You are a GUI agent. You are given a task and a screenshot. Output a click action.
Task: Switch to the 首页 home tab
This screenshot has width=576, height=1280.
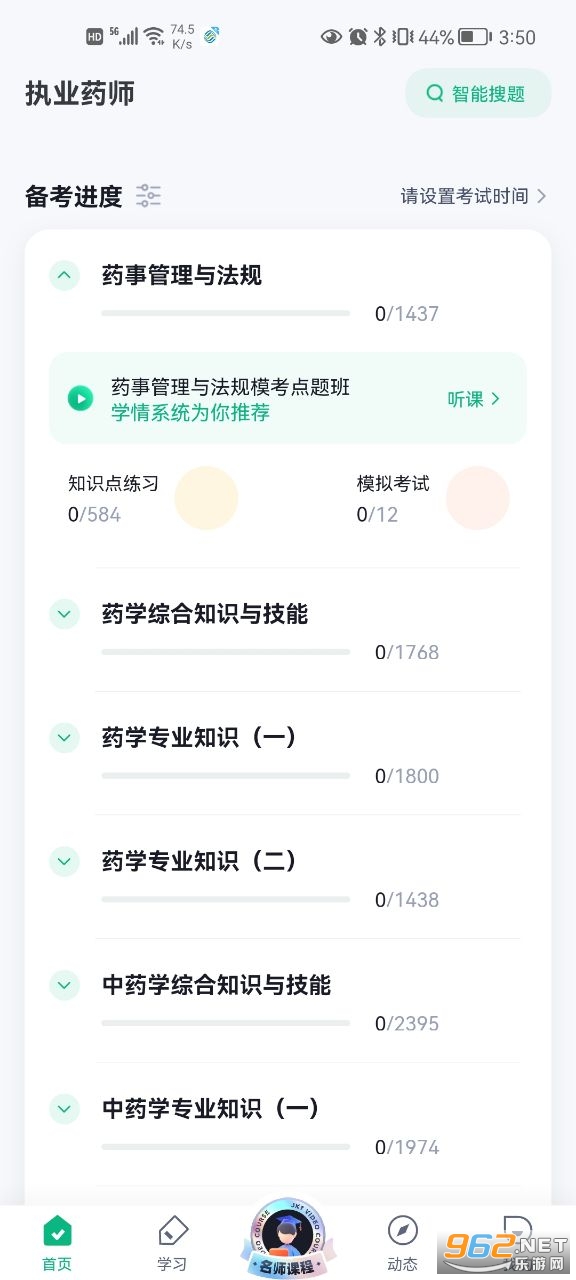click(57, 1243)
